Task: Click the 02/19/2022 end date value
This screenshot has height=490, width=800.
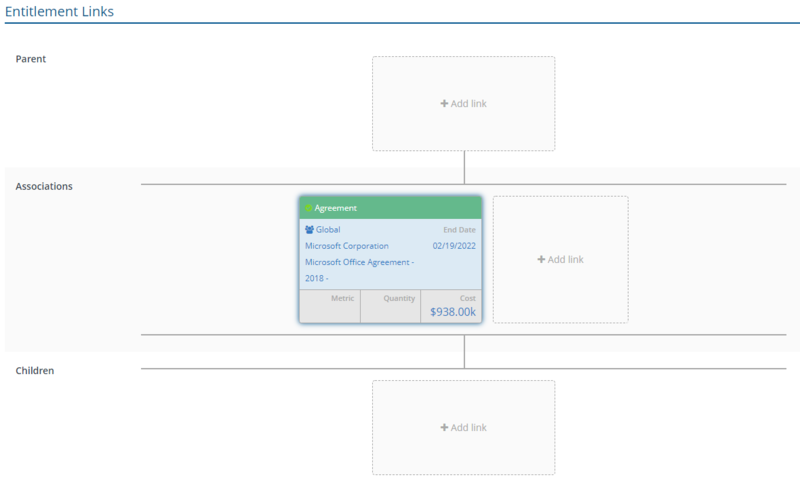Action: (454, 246)
